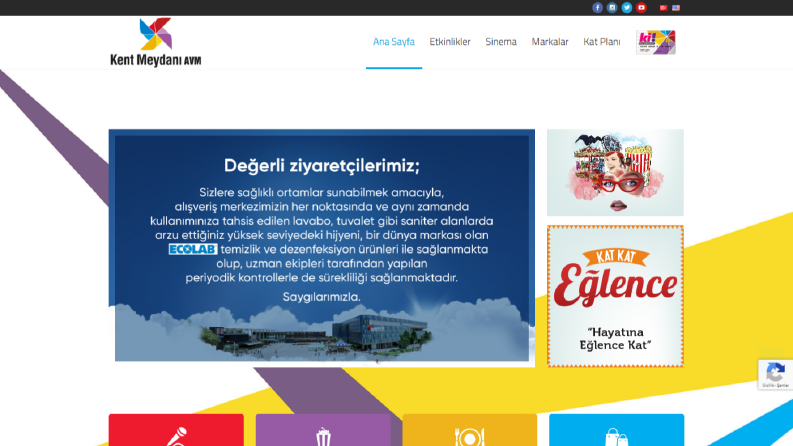Image resolution: width=793 pixels, height=446 pixels.
Task: Click the collage face artwork banner
Action: point(615,172)
